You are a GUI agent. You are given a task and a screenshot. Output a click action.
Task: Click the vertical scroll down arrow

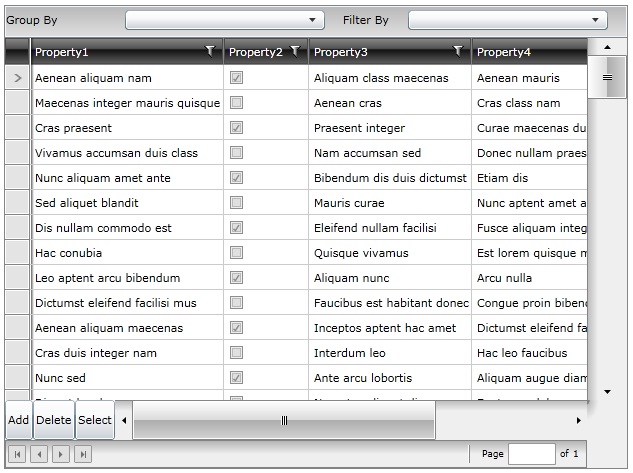(607, 391)
